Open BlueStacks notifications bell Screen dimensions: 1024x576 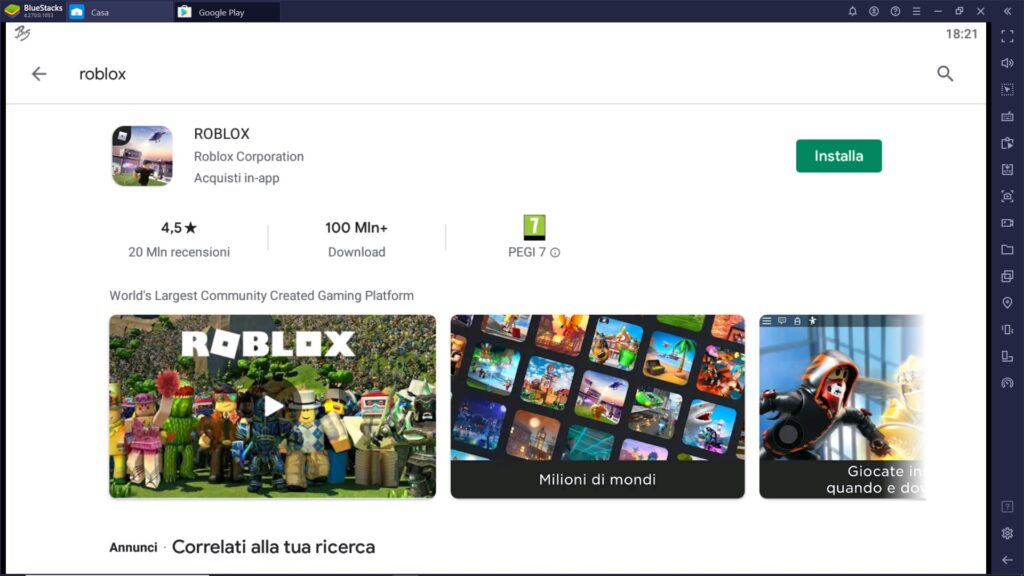click(853, 11)
